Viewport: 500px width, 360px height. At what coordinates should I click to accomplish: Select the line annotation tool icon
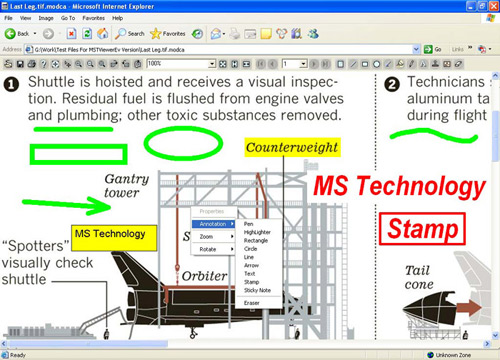pyautogui.click(x=353, y=64)
